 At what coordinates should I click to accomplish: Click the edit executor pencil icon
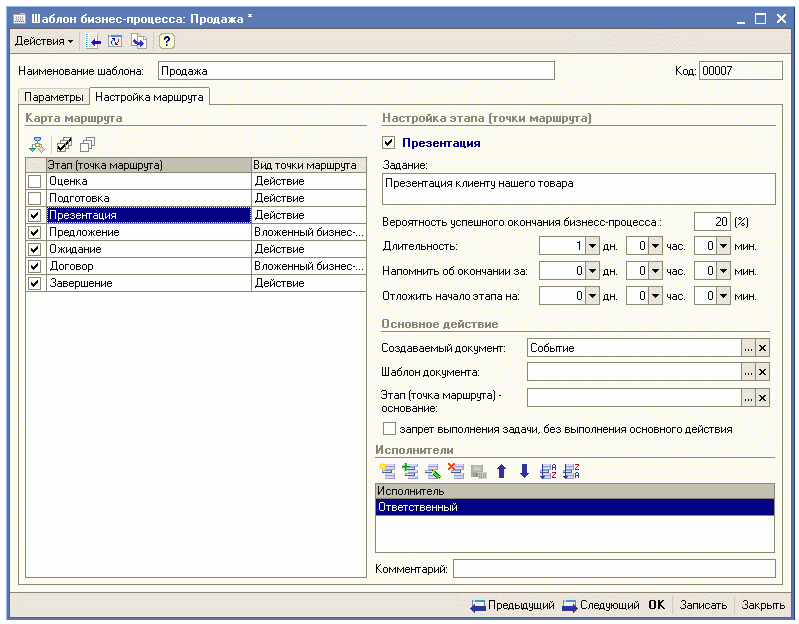tap(433, 471)
